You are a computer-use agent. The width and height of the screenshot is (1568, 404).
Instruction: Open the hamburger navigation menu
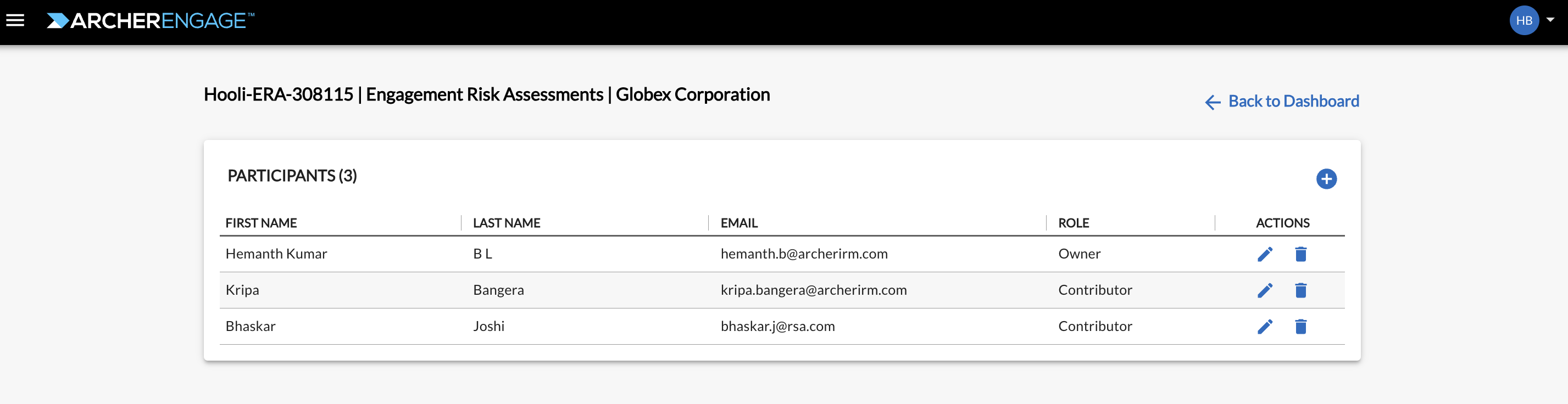[x=15, y=21]
